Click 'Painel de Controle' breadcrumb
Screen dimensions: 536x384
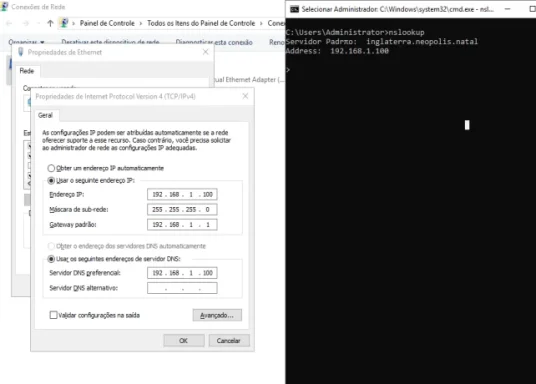pos(107,23)
